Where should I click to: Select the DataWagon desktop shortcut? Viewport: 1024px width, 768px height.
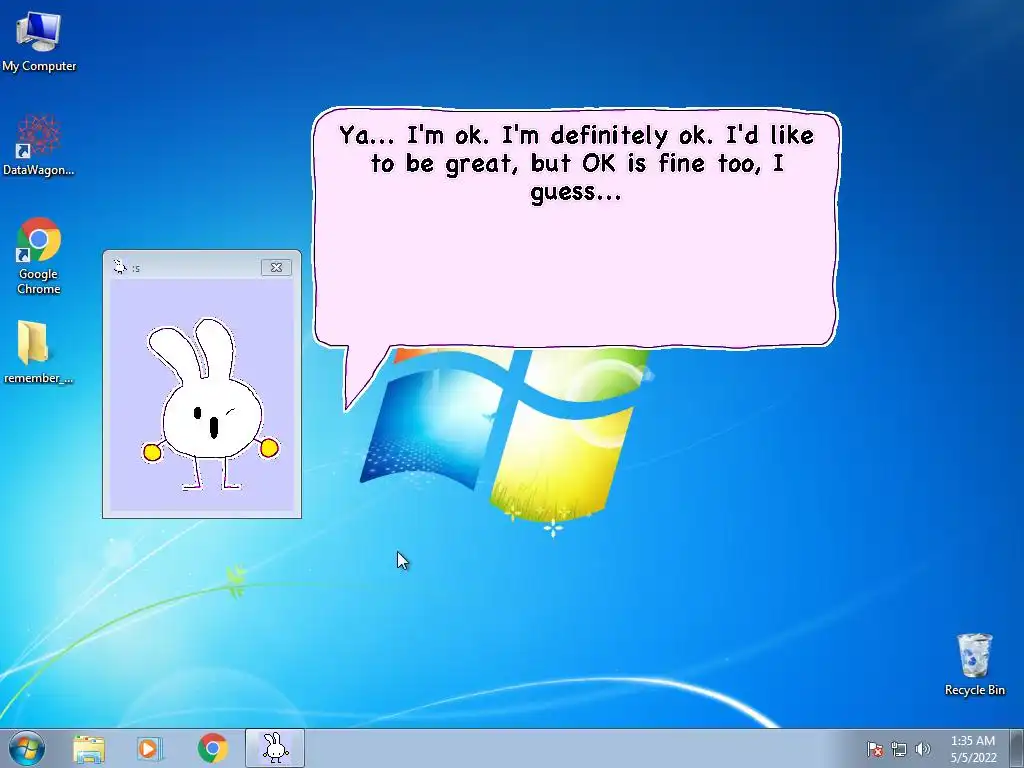[x=39, y=145]
